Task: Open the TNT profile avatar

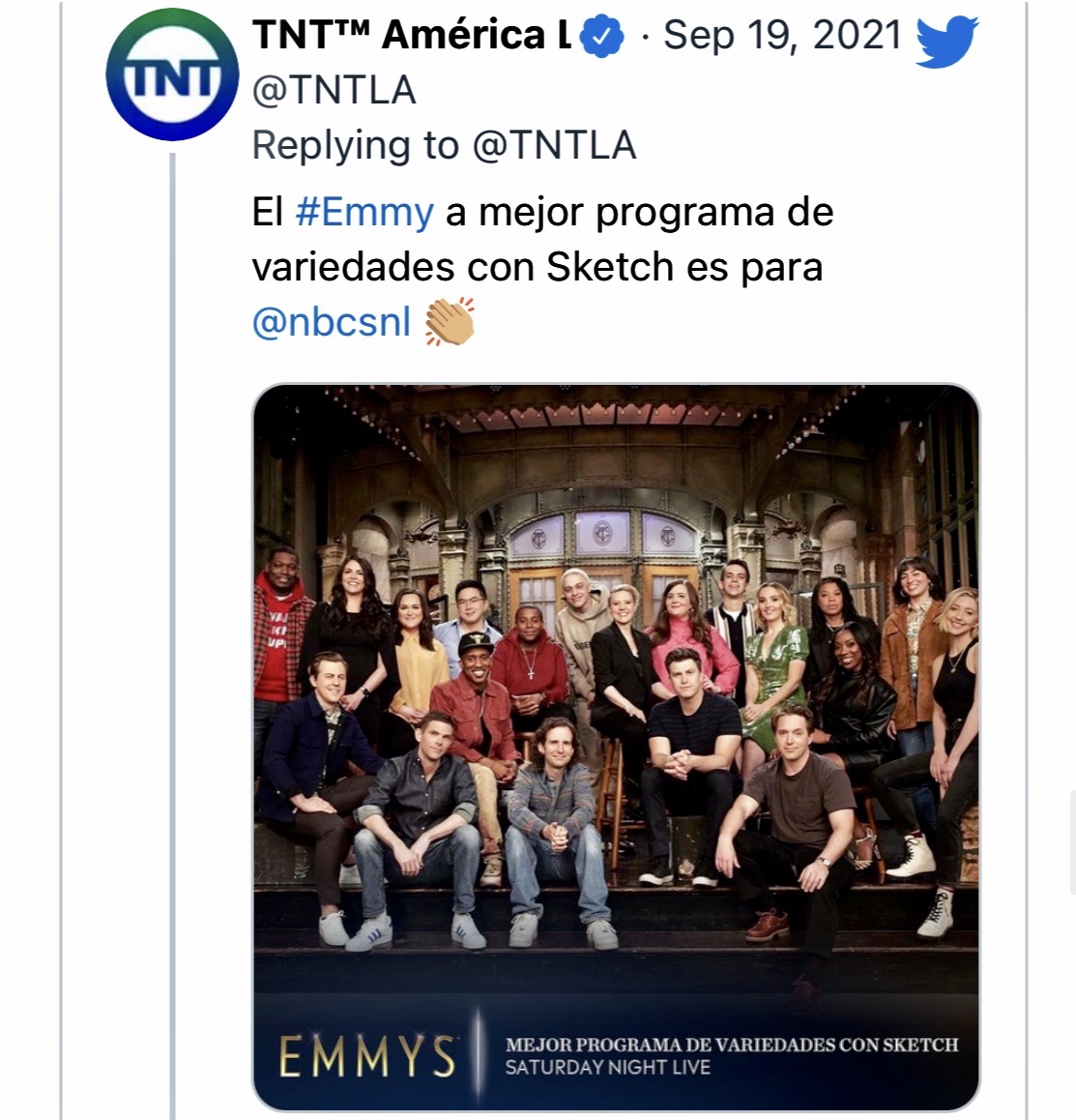Action: pyautogui.click(x=172, y=74)
